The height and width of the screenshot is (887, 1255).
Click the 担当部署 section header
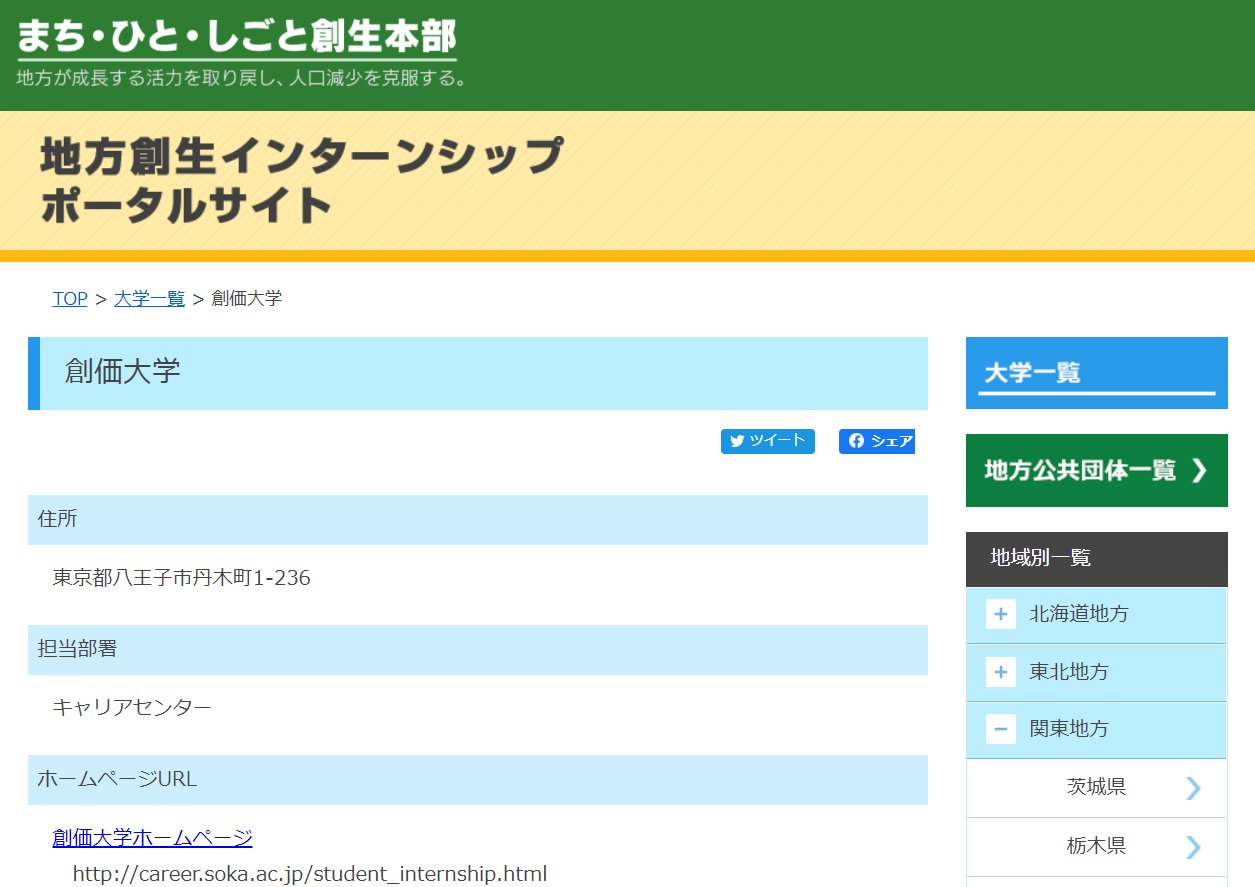coord(478,650)
